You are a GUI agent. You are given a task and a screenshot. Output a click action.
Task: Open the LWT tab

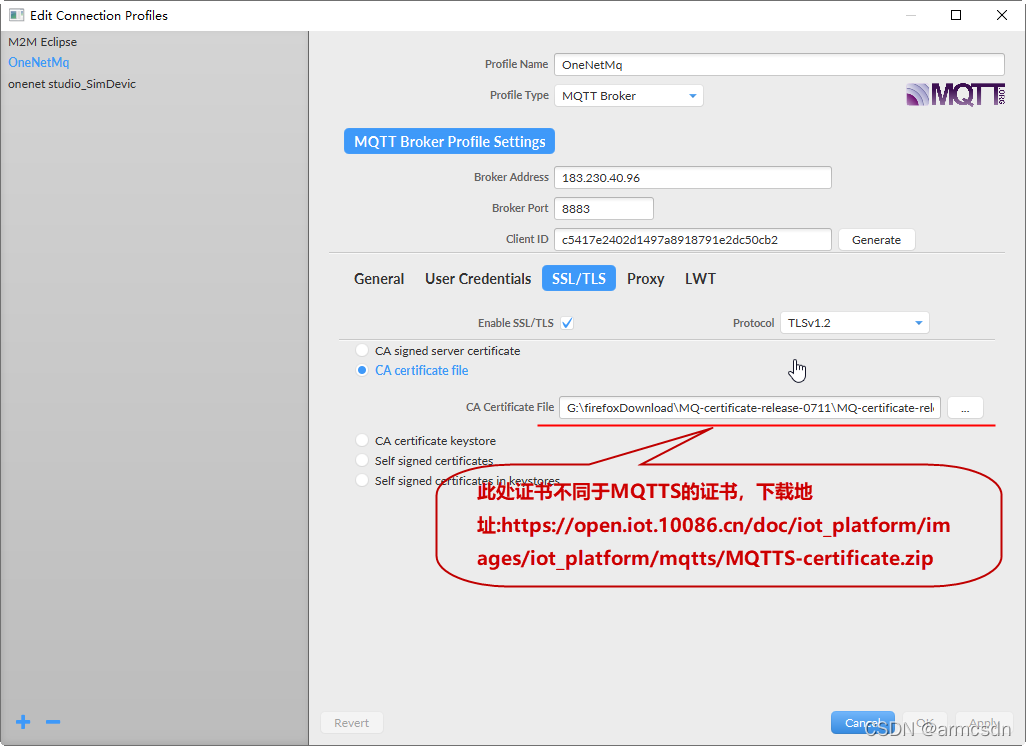[x=700, y=279]
